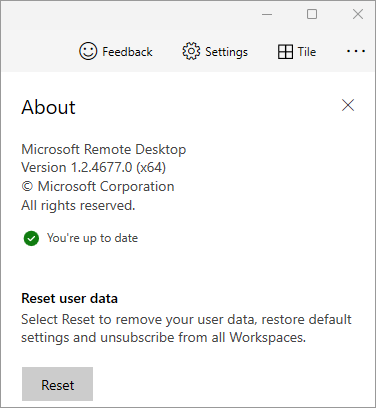This screenshot has height=408, width=376.
Task: Click the 'Reset user data' heading
Action: [69, 298]
